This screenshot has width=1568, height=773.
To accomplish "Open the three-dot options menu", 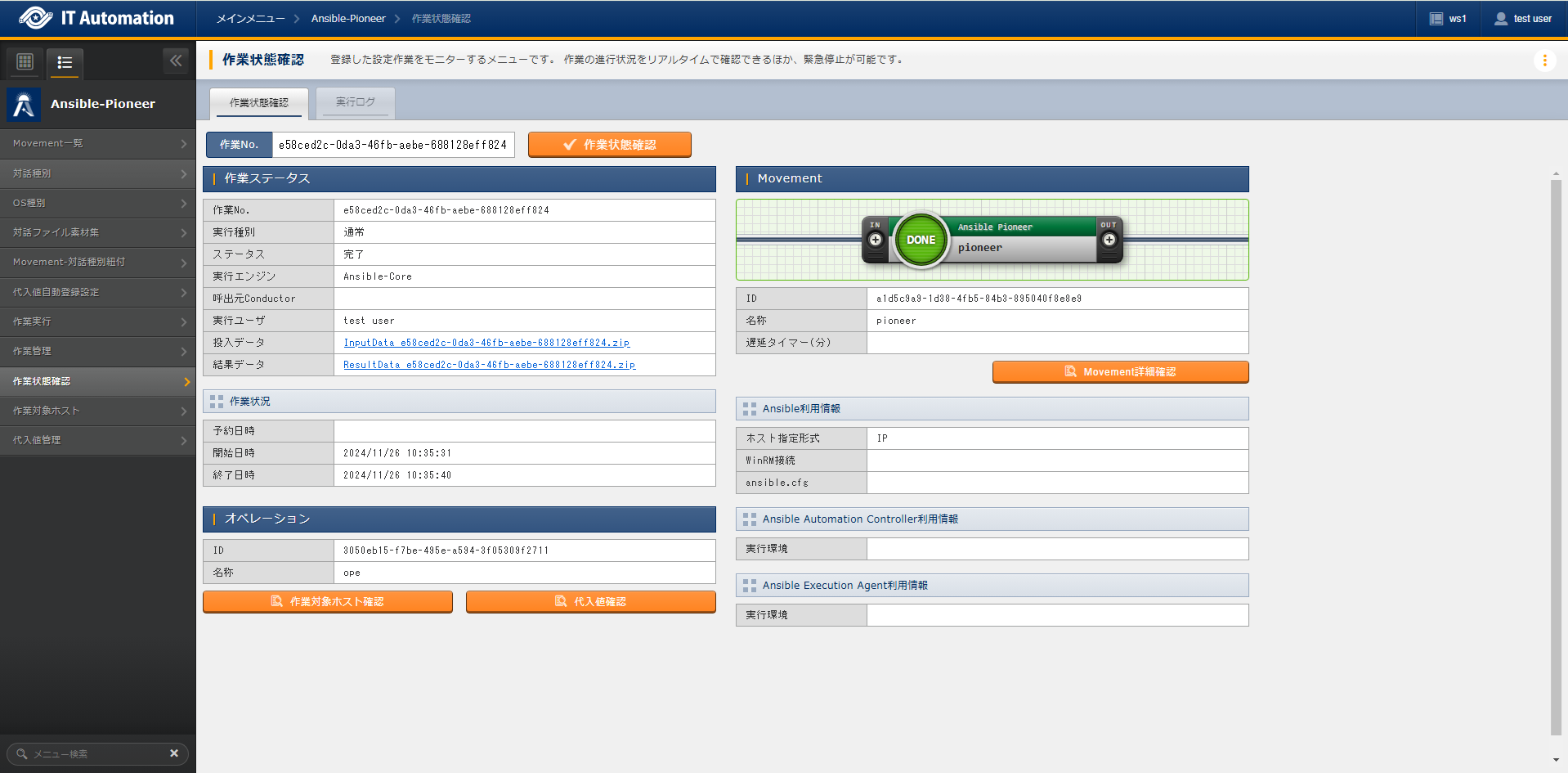I will point(1544,61).
